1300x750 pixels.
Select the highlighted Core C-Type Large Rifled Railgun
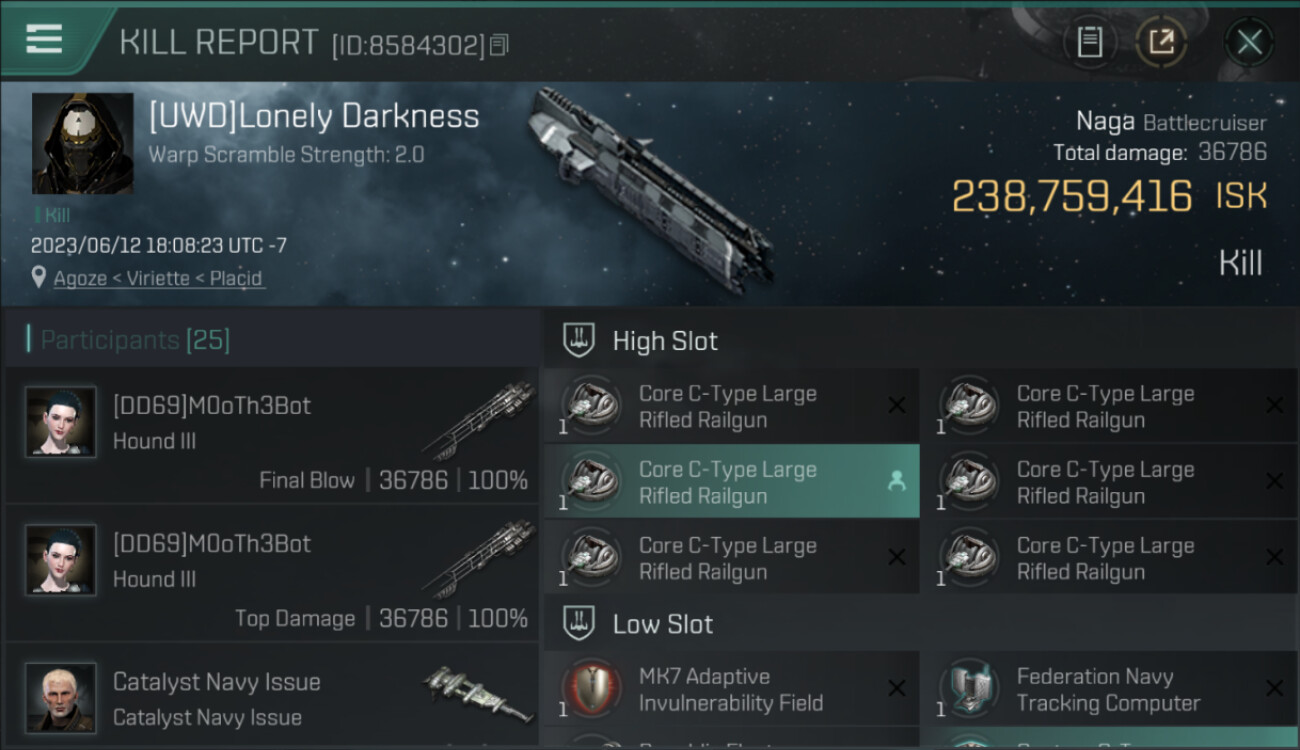point(730,482)
